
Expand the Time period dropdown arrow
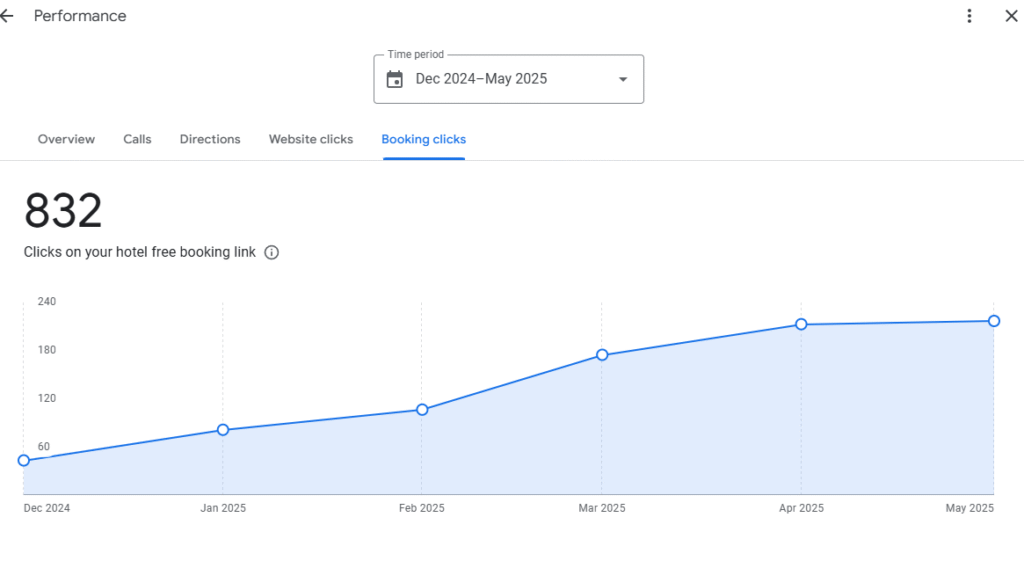623,79
